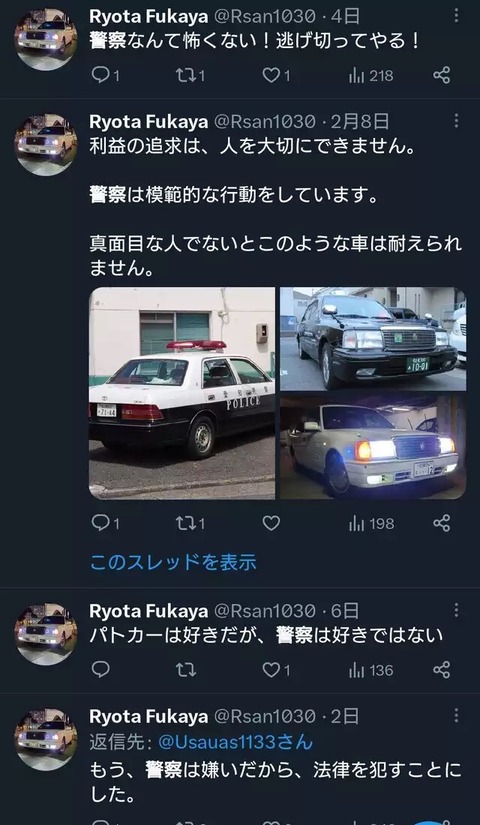This screenshot has height=825, width=480.
Task: Open the @Usauas1133 mention link
Action: pos(235,742)
